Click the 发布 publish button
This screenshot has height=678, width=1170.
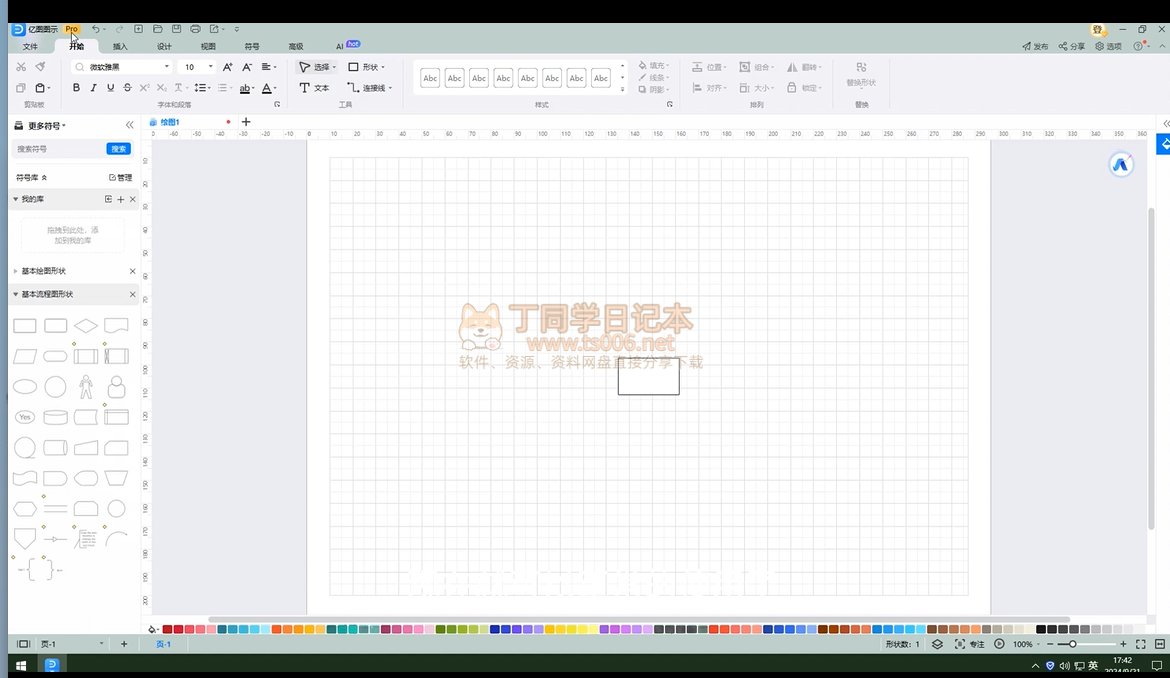coord(1035,46)
